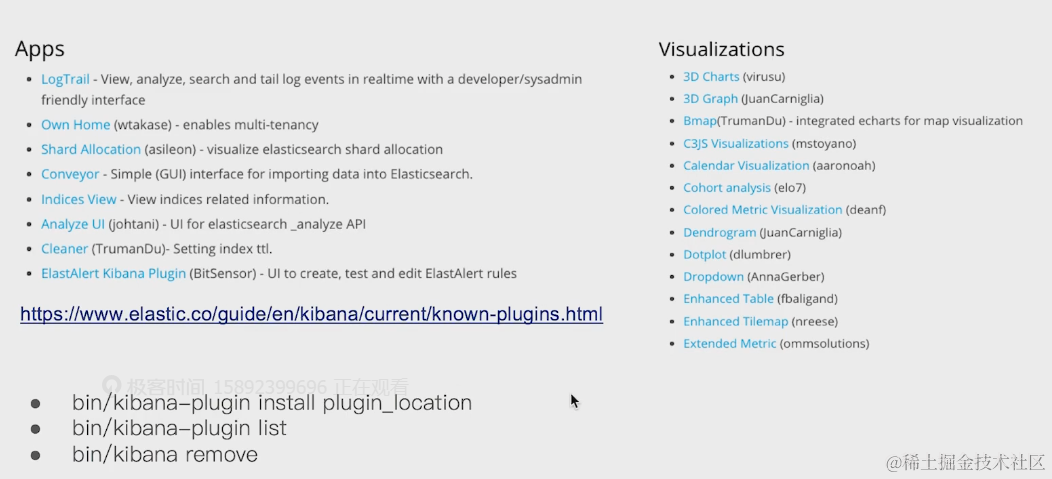Click the '(mstoyano)' author name

(x=824, y=144)
